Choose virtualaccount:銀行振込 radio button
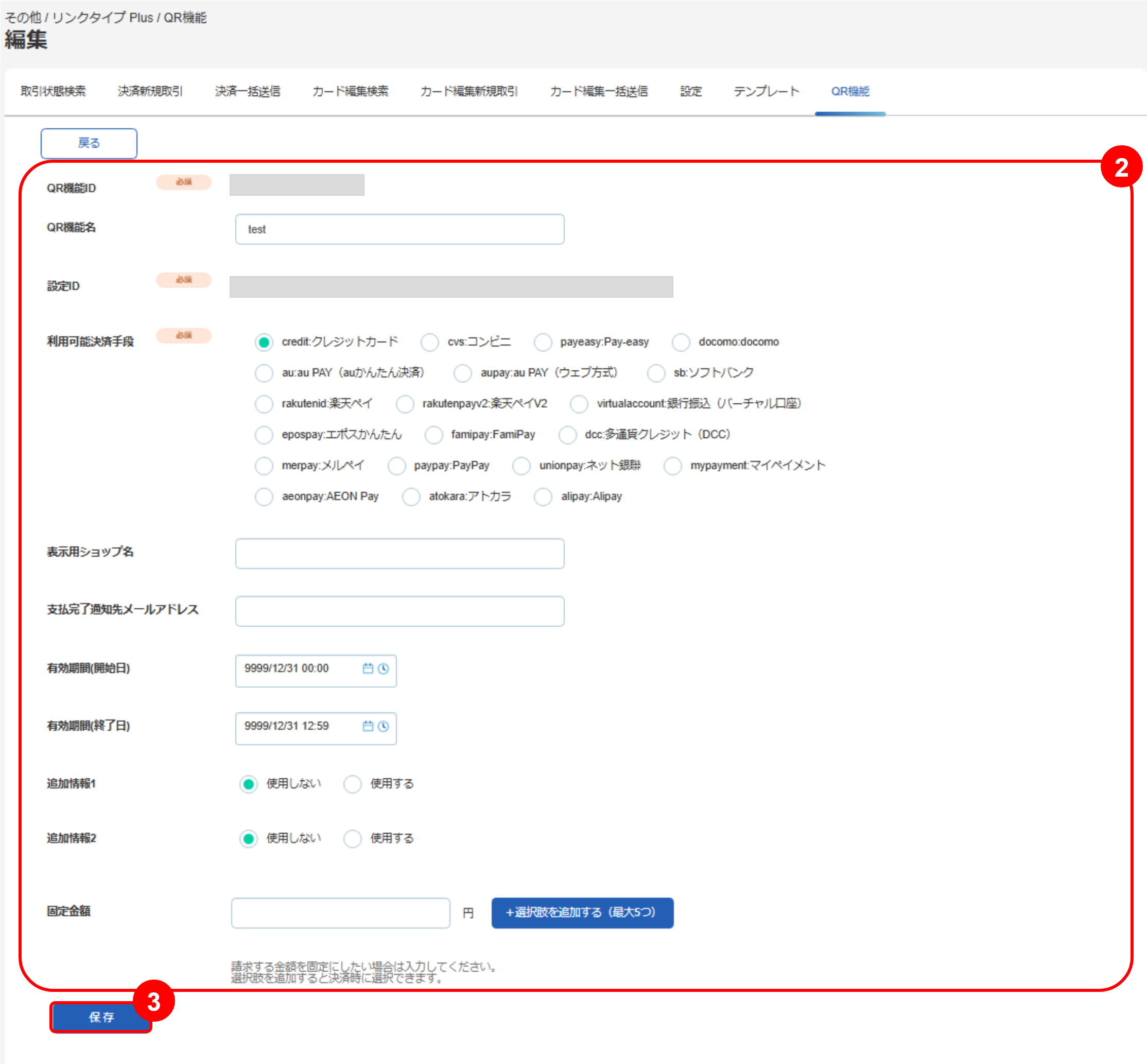This screenshot has height=1064, width=1147. pos(579,404)
